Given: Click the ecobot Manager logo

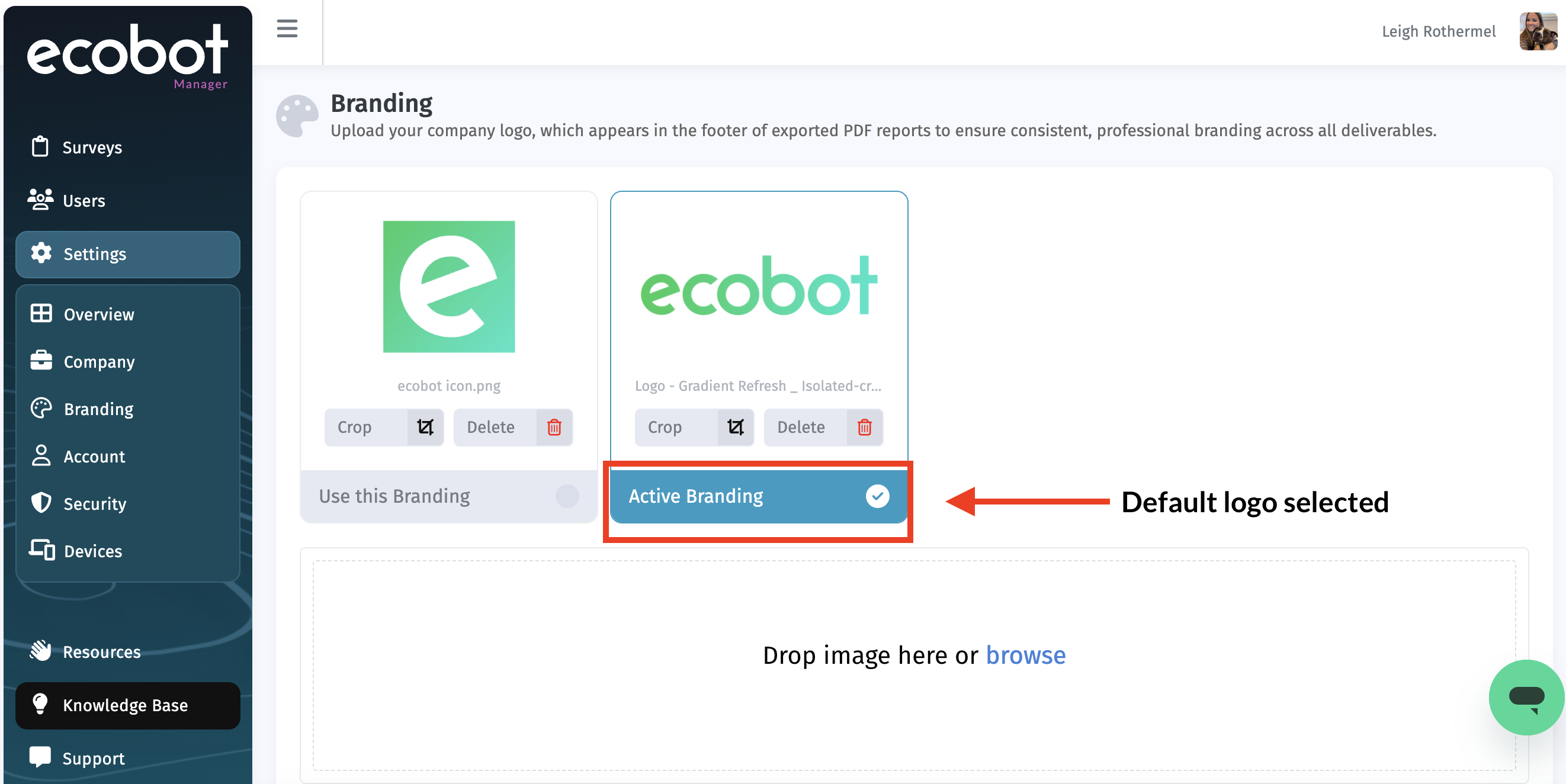Looking at the screenshot, I should pos(128,56).
